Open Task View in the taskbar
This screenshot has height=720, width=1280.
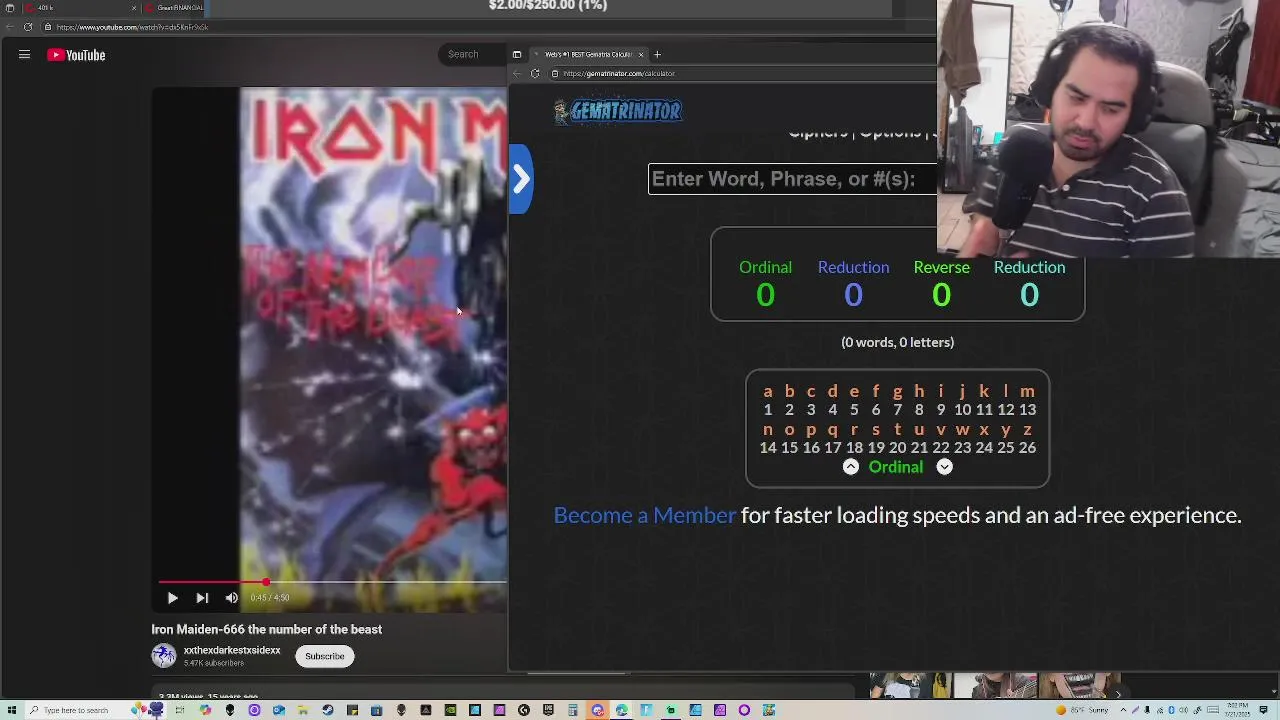coord(180,710)
